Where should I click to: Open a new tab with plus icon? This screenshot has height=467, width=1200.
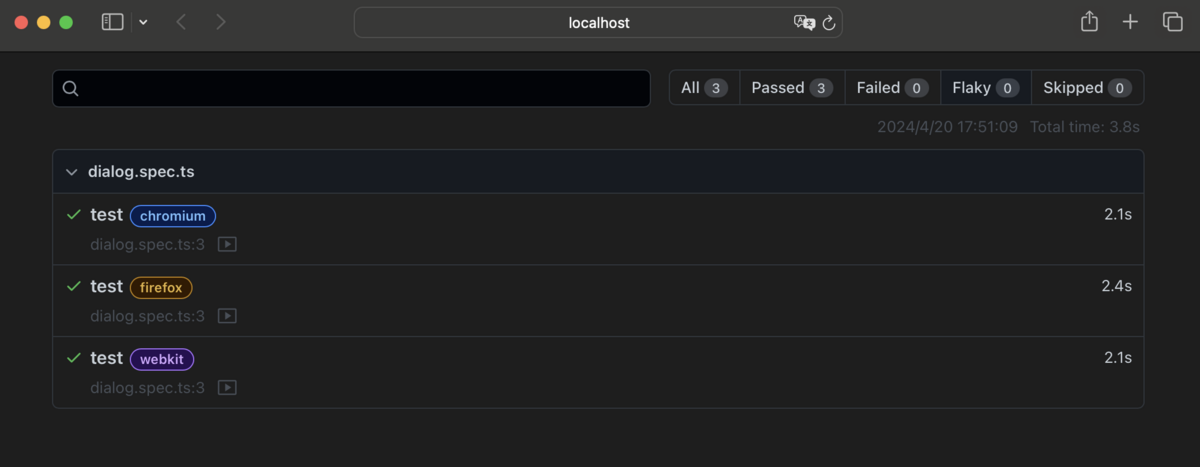tap(1130, 22)
